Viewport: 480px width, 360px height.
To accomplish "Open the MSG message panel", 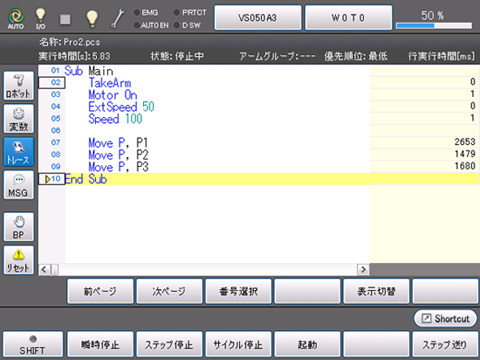I will click(x=19, y=185).
